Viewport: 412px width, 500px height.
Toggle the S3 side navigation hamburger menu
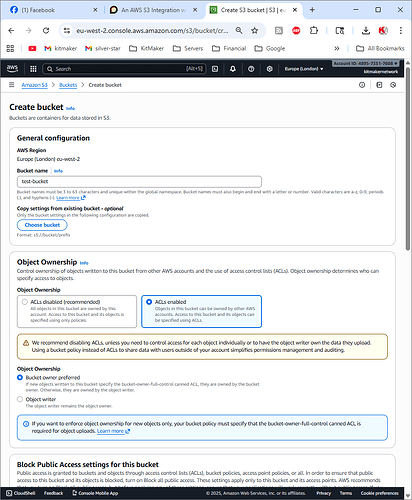(x=12, y=85)
